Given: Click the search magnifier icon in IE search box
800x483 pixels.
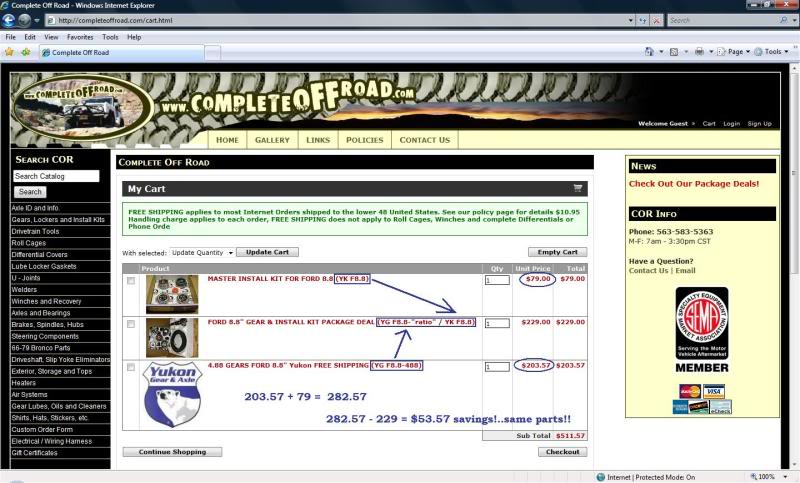Looking at the screenshot, I should [x=784, y=20].
